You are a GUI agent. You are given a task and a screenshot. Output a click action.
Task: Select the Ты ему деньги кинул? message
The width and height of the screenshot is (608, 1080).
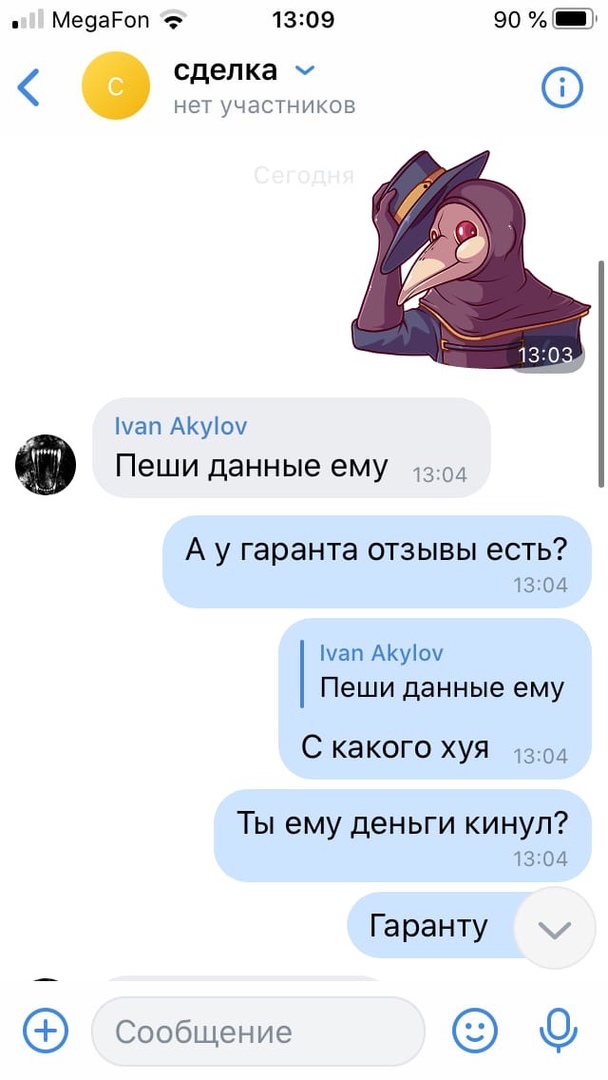pyautogui.click(x=402, y=835)
